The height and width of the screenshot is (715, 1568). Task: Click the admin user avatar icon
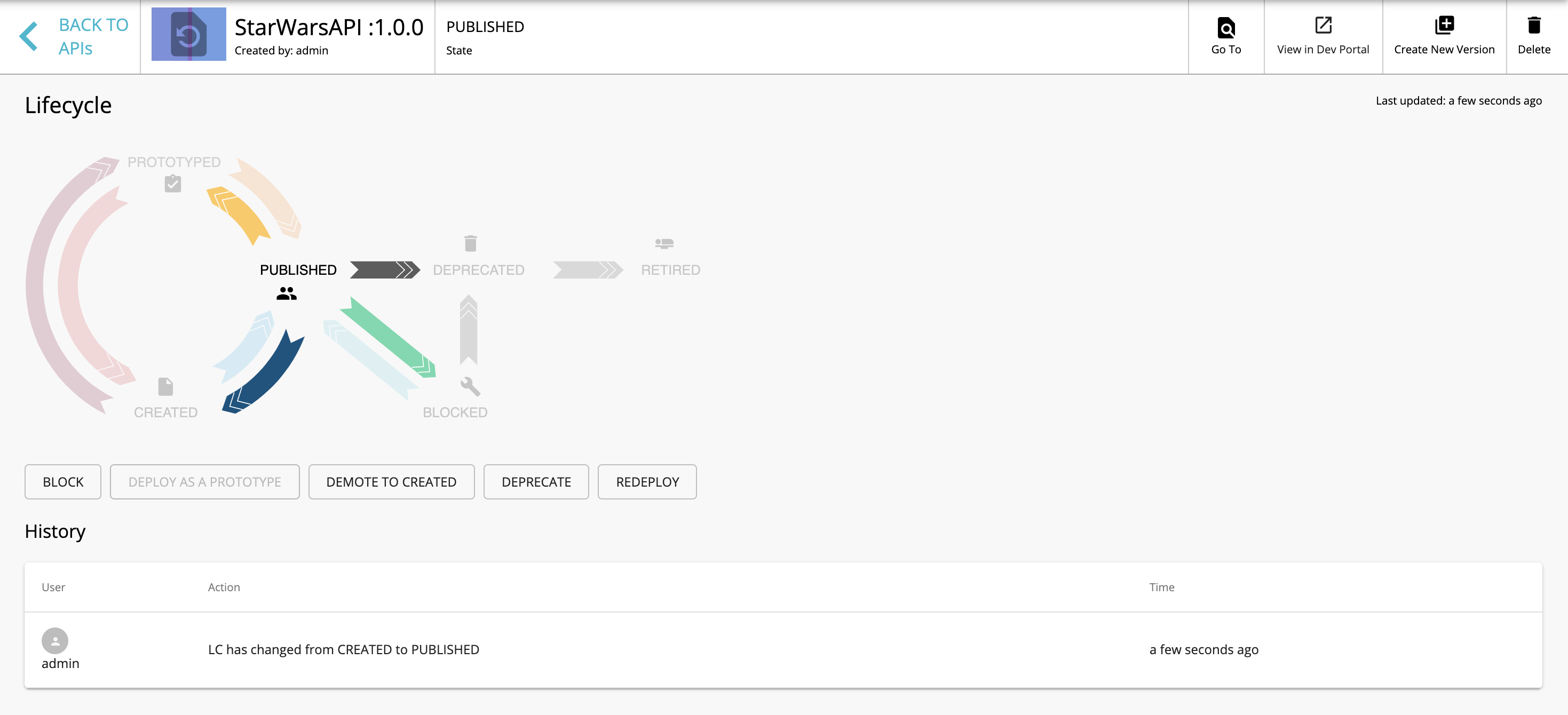click(x=55, y=640)
